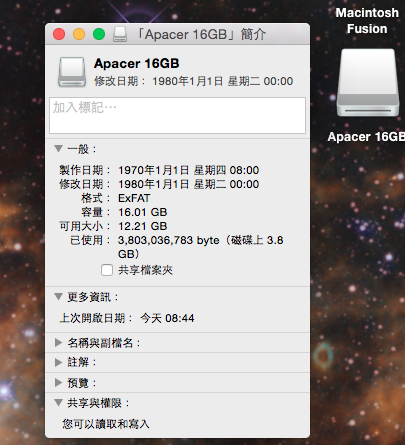The height and width of the screenshot is (445, 405).
Task: Click the header 修改日期 line under the name
Action: [x=194, y=81]
